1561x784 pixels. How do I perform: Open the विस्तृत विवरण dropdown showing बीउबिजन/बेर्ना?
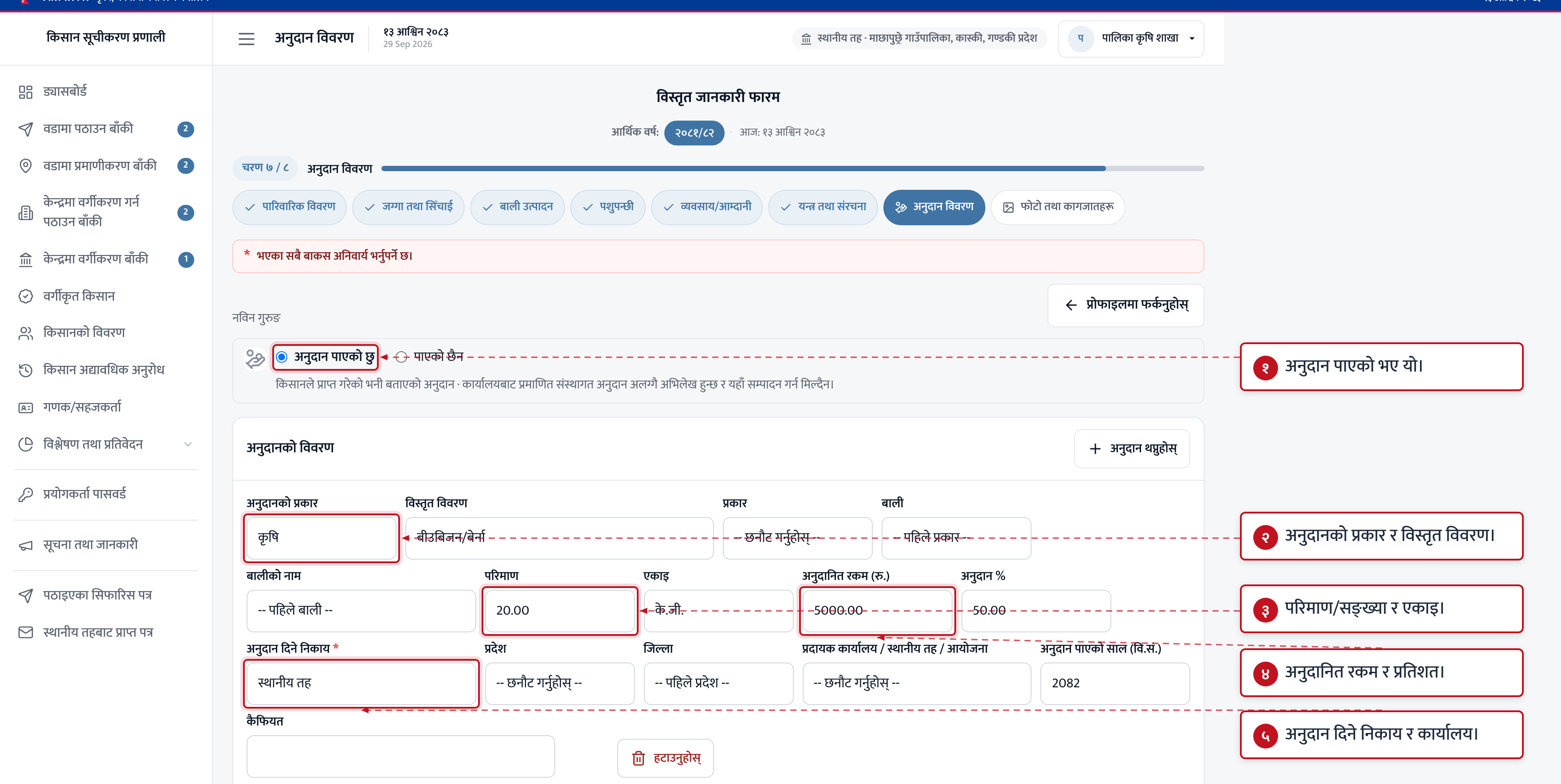[559, 537]
